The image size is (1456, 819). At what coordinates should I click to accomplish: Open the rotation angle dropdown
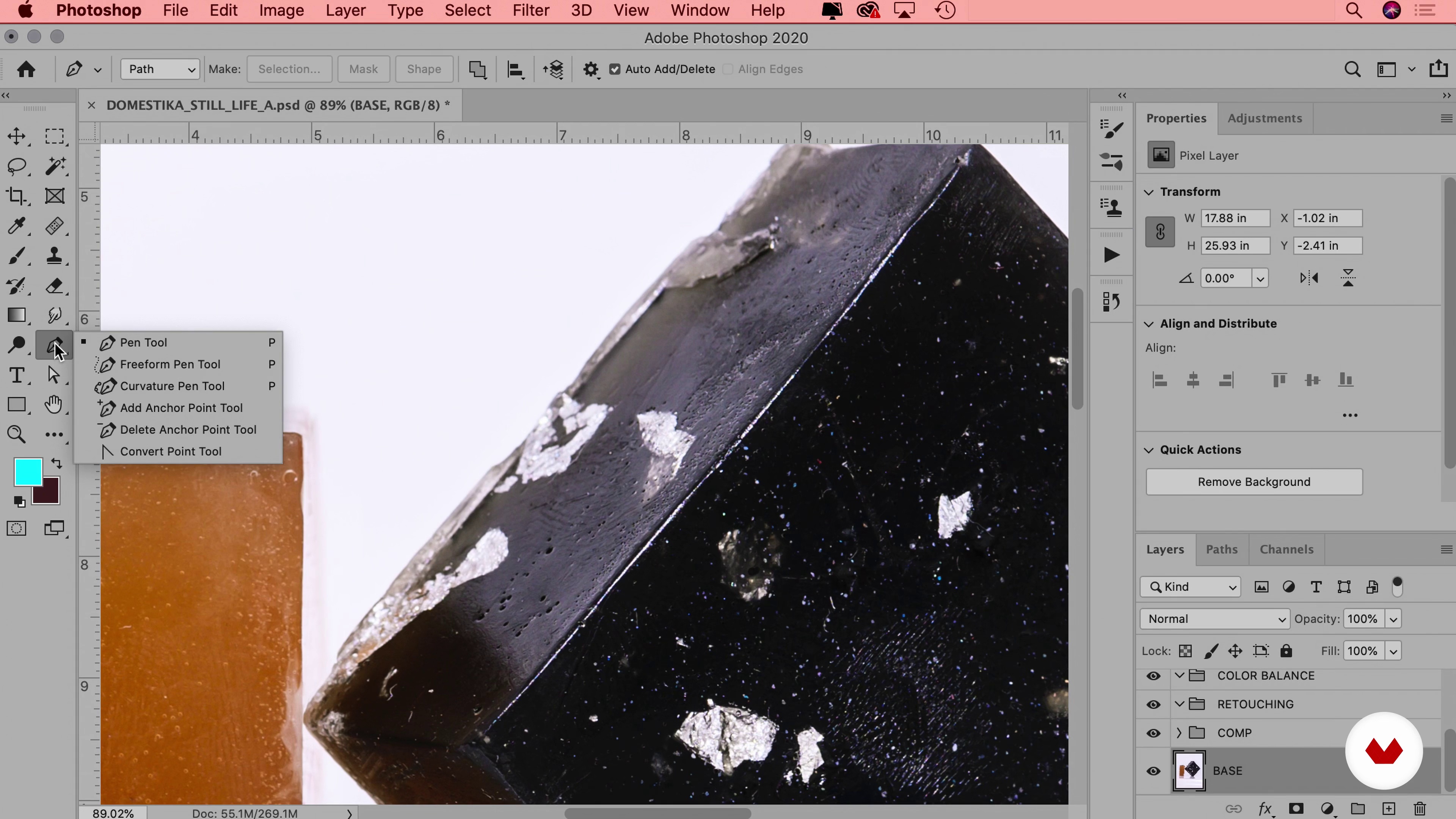[1260, 278]
